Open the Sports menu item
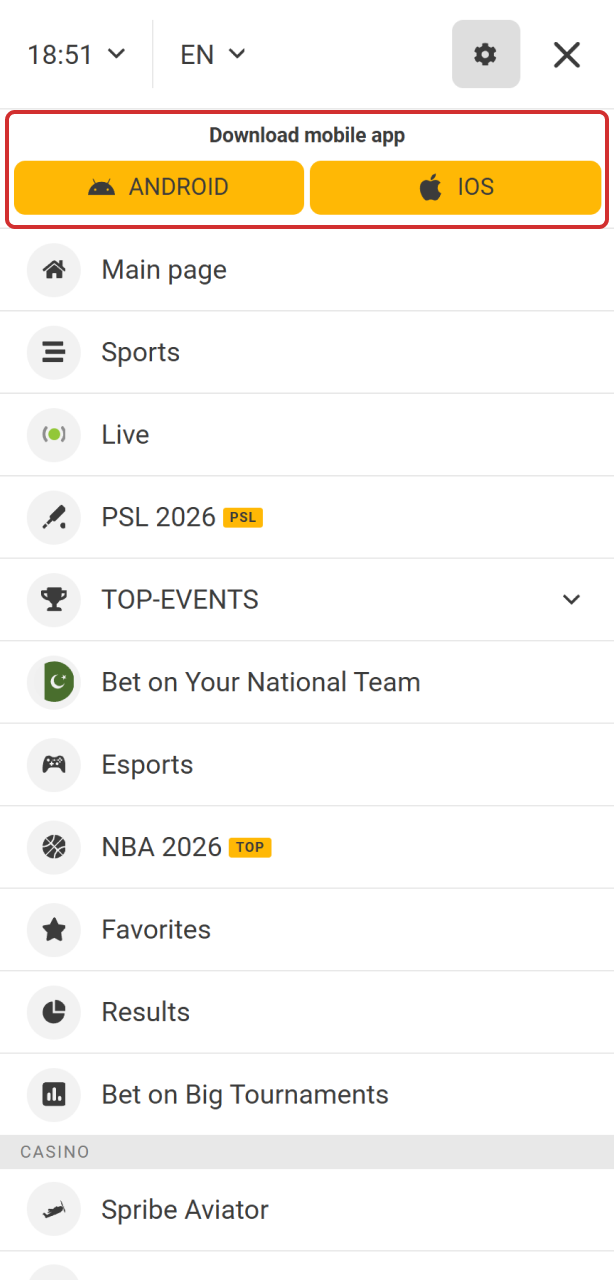Screen dimensions: 614x1280 (x=141, y=352)
